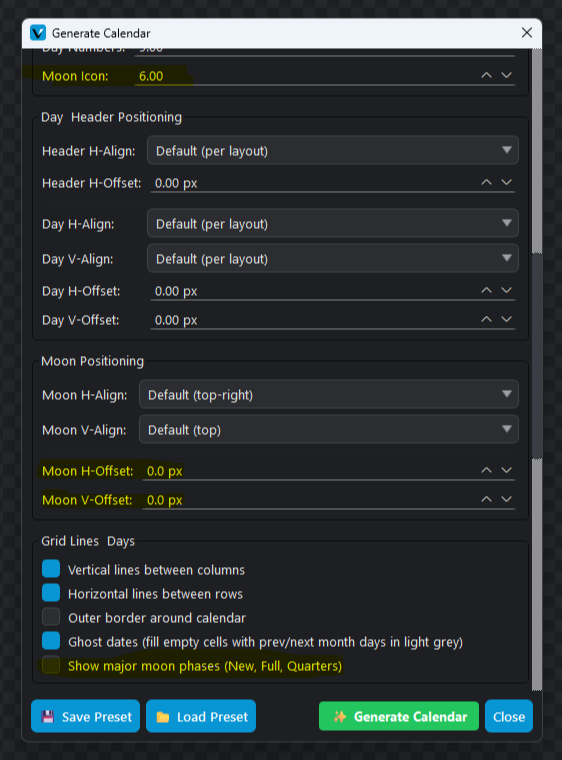Decrease Day H-Offset with down arrow

507,291
